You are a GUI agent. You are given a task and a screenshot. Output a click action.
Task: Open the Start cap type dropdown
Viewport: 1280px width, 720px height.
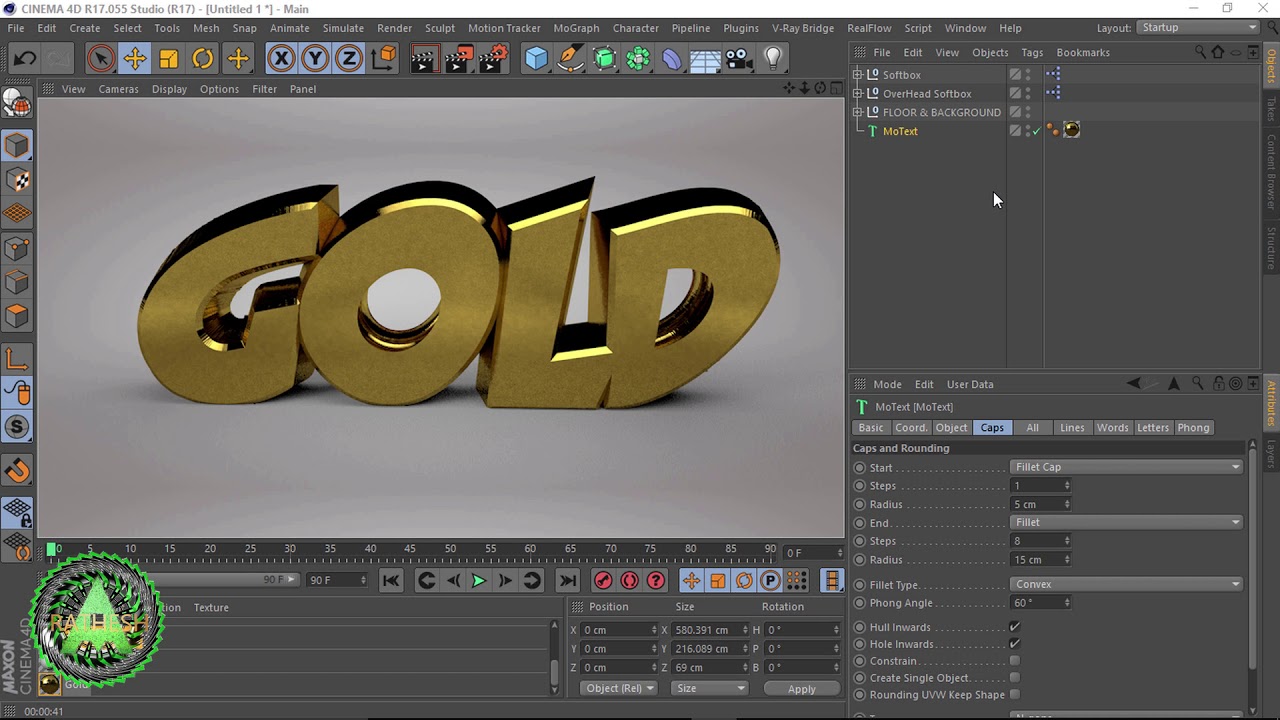[1126, 467]
